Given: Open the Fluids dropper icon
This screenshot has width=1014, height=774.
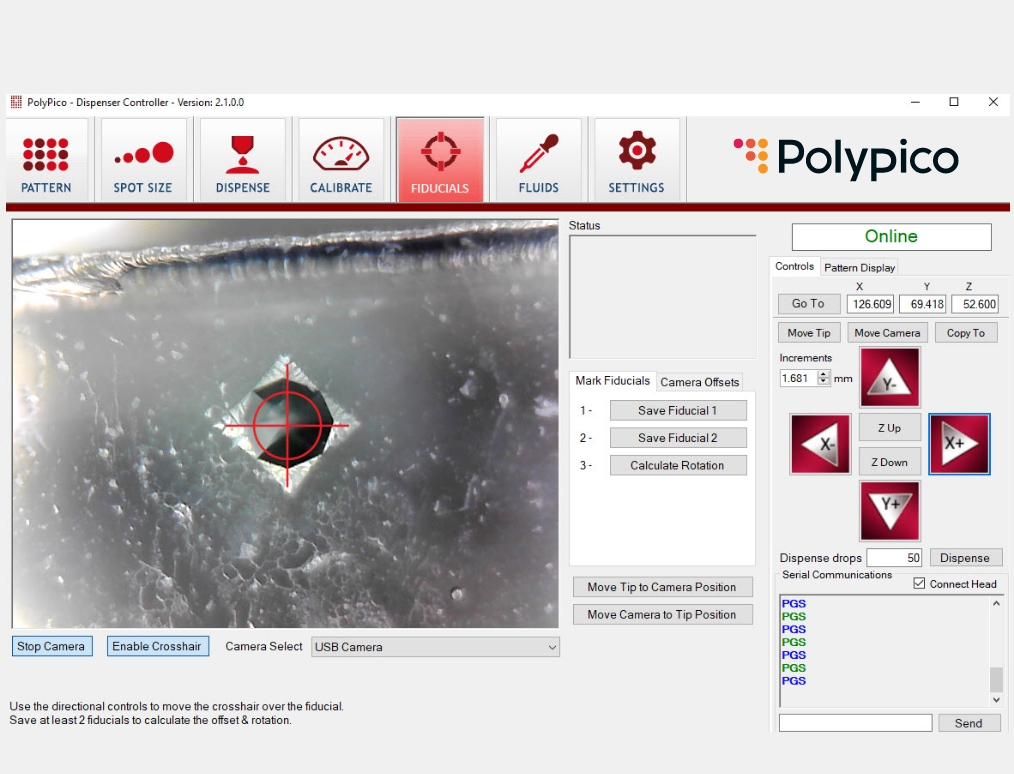Looking at the screenshot, I should (538, 160).
